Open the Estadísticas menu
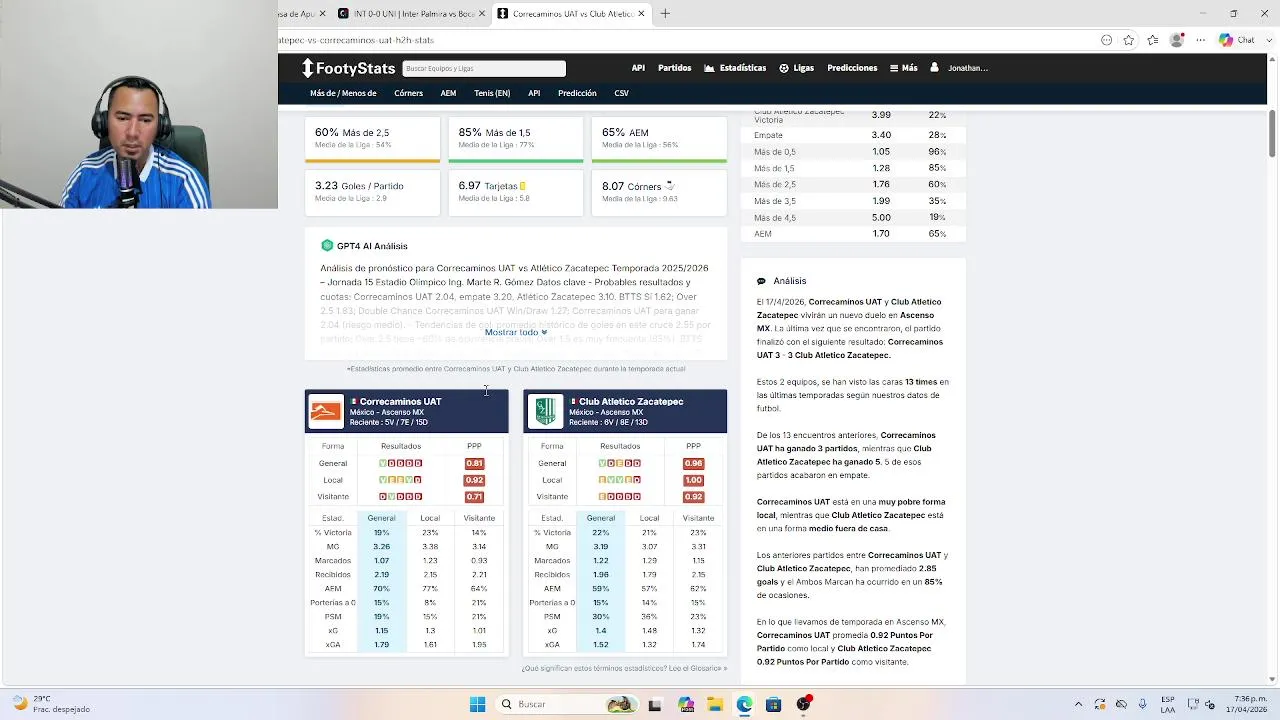Viewport: 1280px width, 720px height. 735,68
